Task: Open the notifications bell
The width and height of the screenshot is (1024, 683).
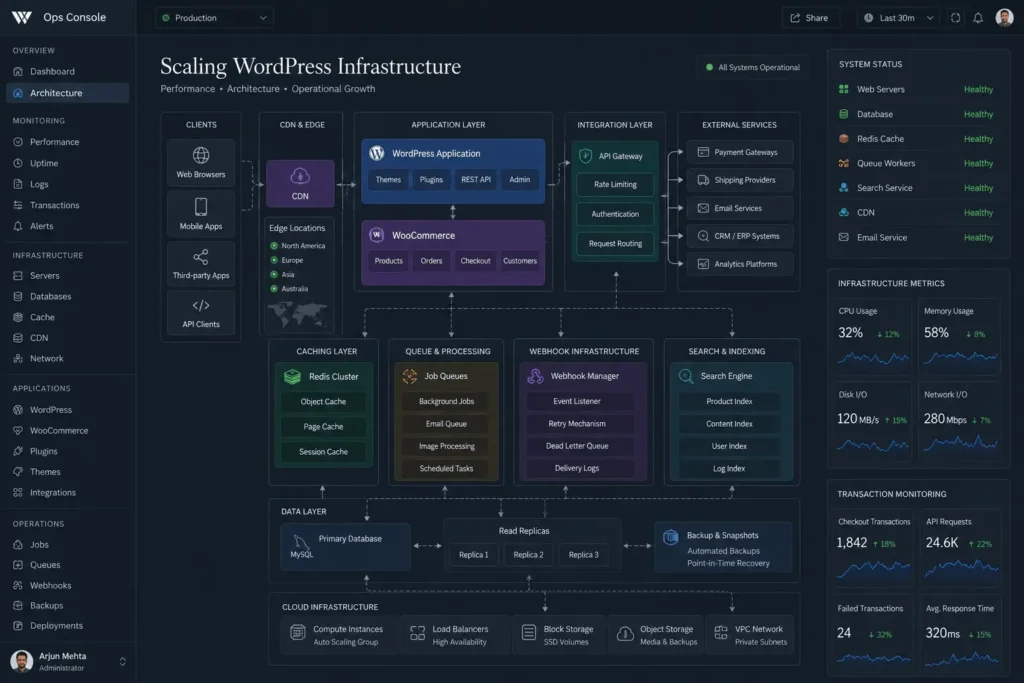Action: [x=978, y=18]
